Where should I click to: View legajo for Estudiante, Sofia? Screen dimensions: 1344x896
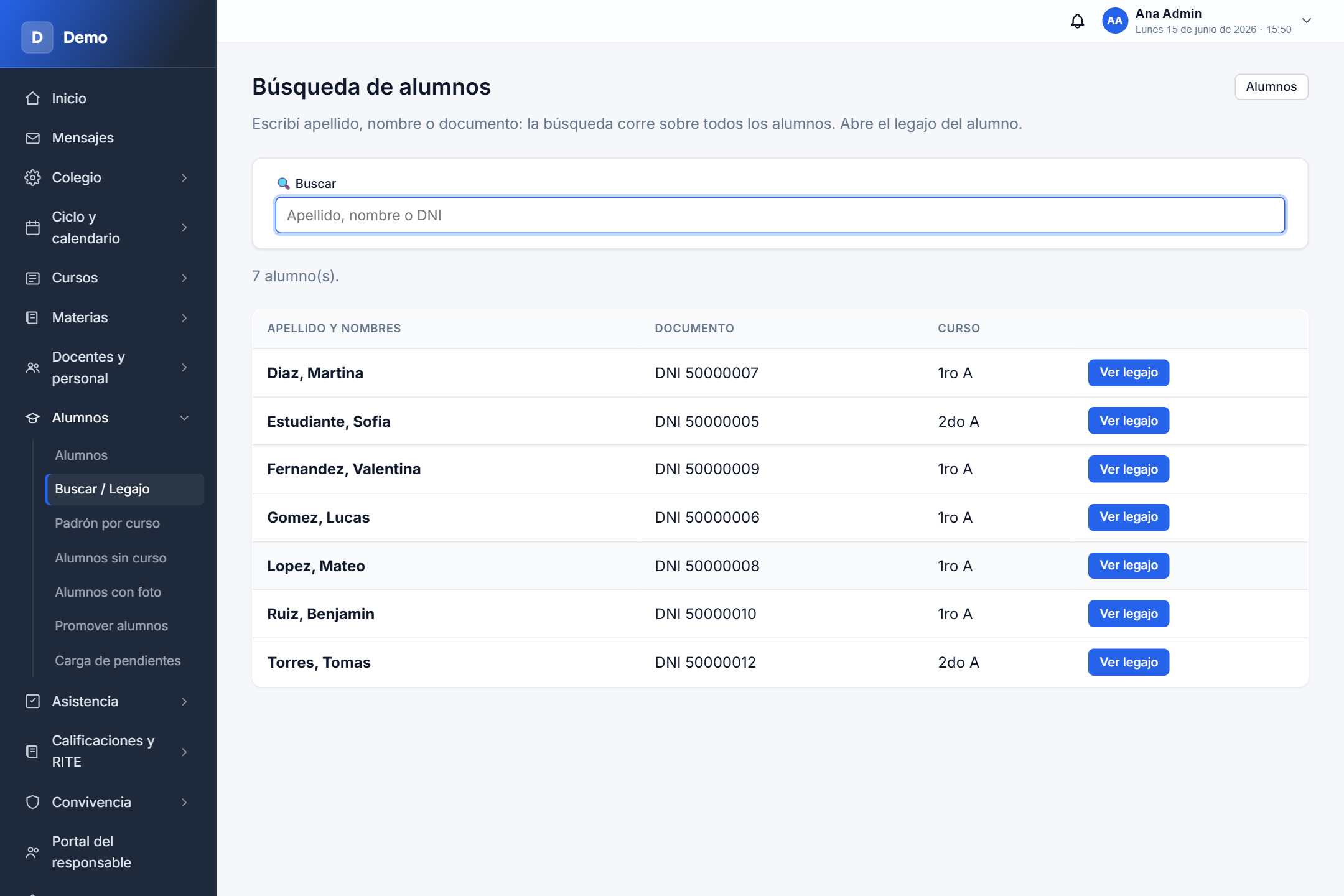coord(1128,421)
